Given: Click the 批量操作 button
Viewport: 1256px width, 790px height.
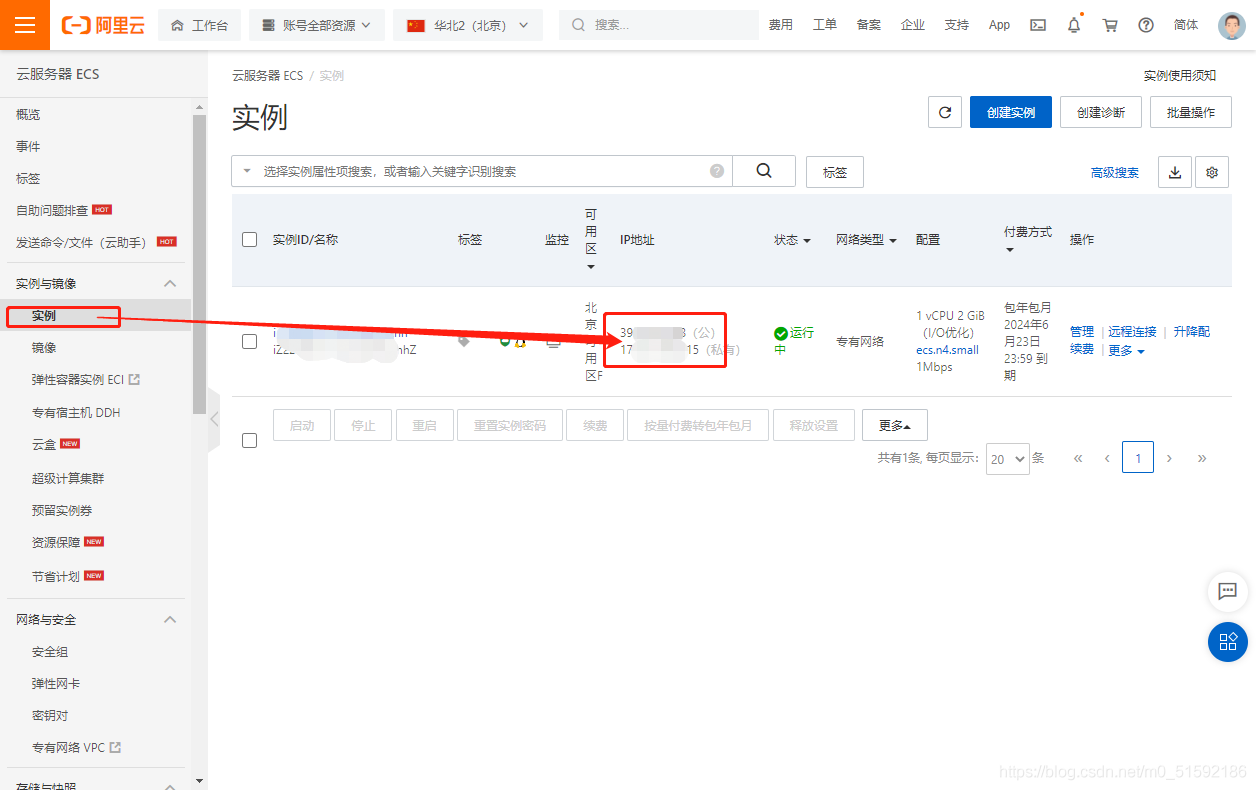Looking at the screenshot, I should click(1190, 113).
